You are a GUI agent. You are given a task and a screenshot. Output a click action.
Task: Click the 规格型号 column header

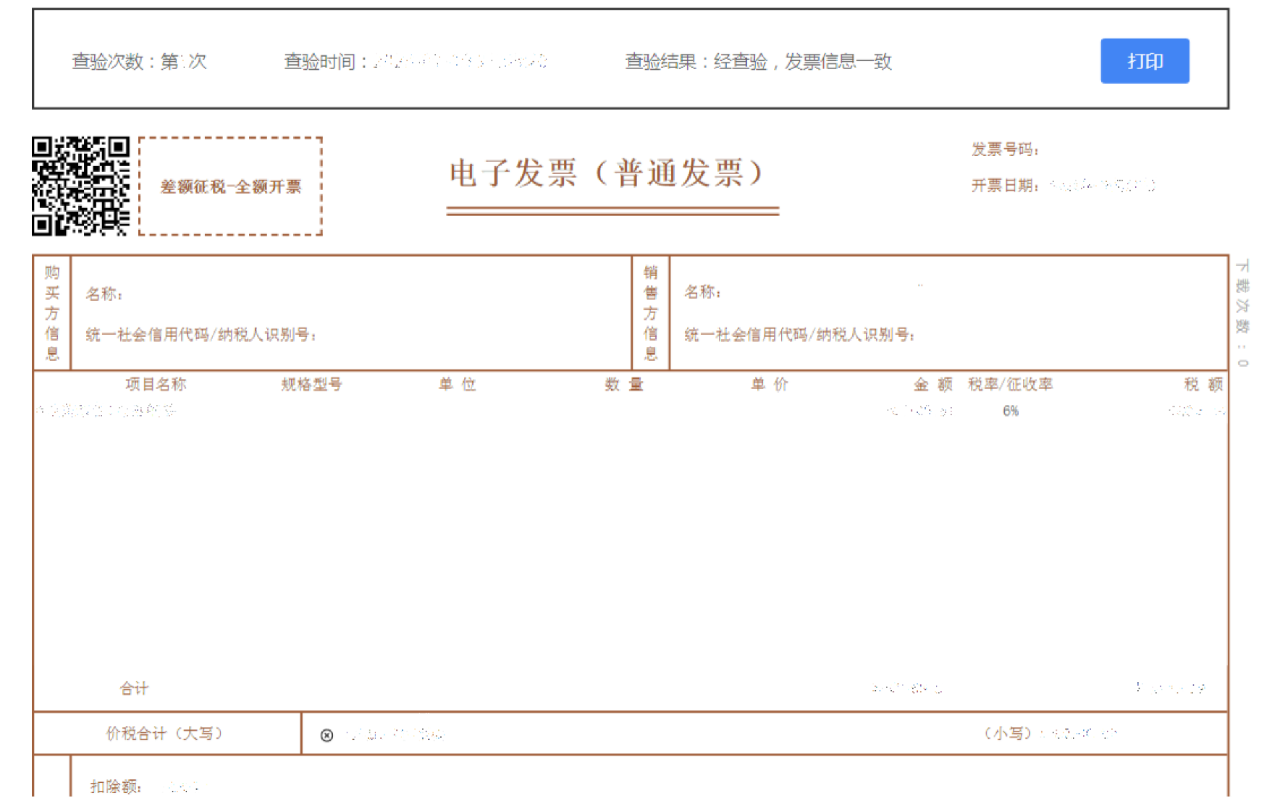click(312, 385)
